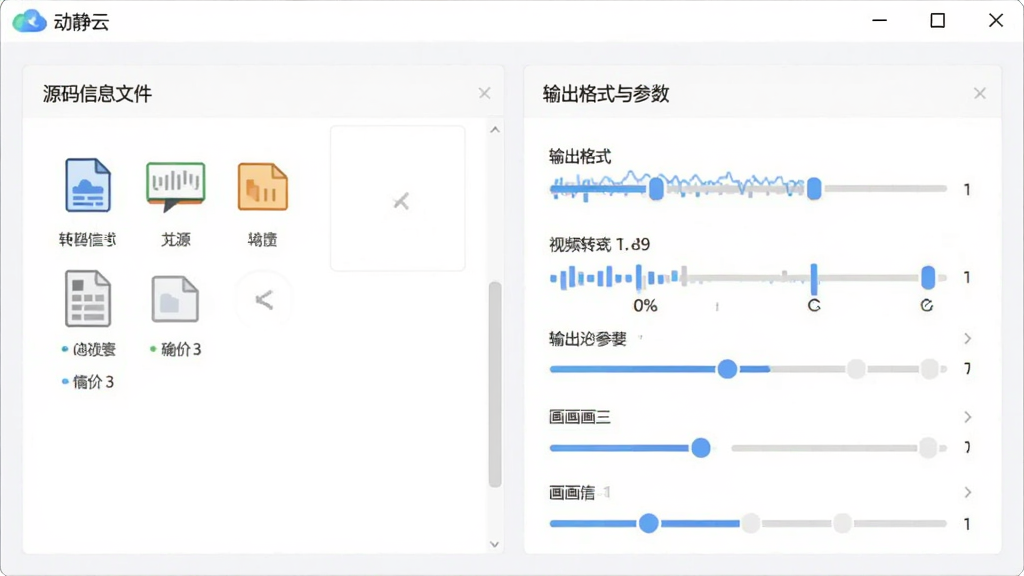The height and width of the screenshot is (576, 1024).
Task: Click the round end handle on 视频转 slider
Action: 928,278
